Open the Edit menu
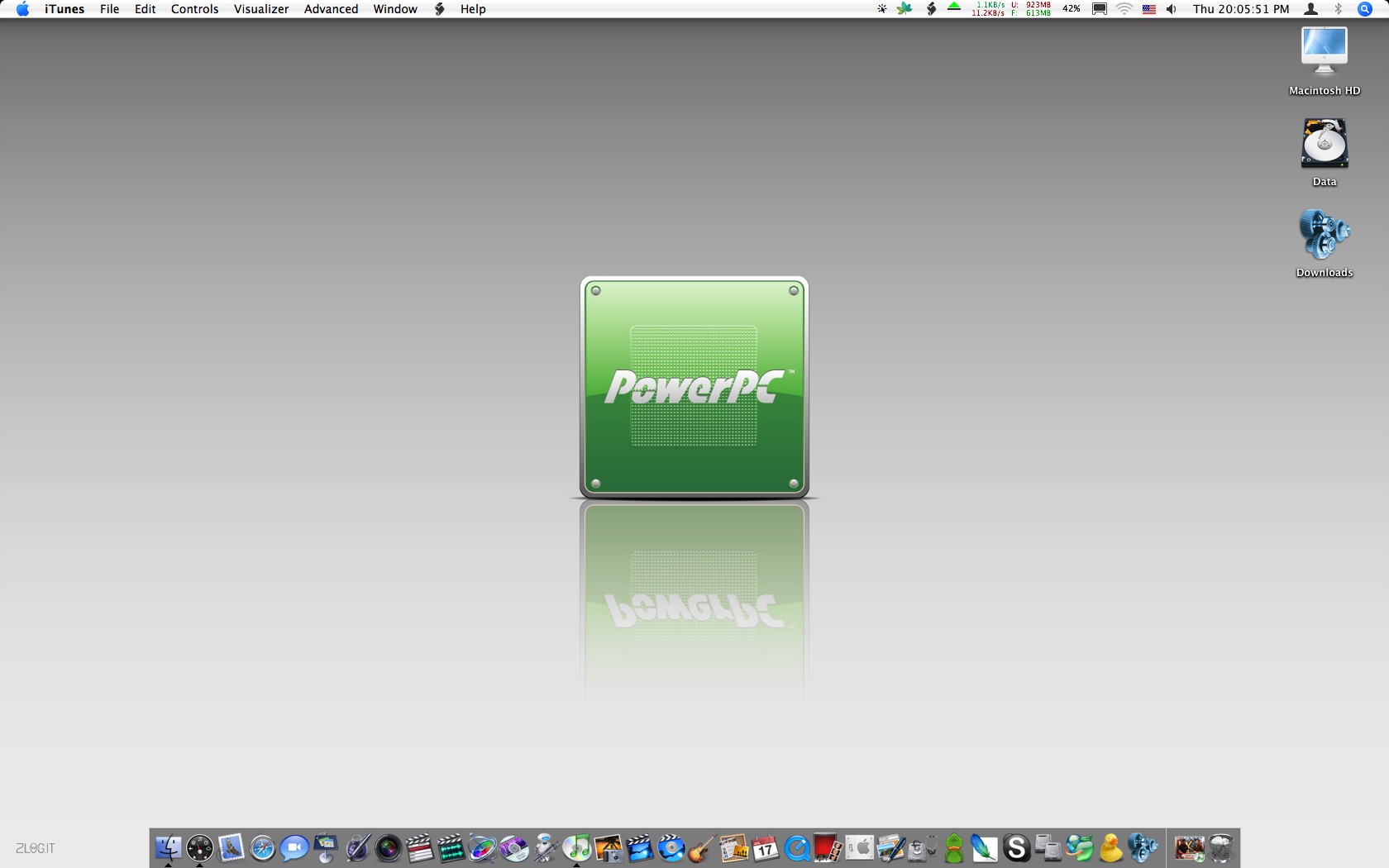1389x868 pixels. [x=146, y=9]
